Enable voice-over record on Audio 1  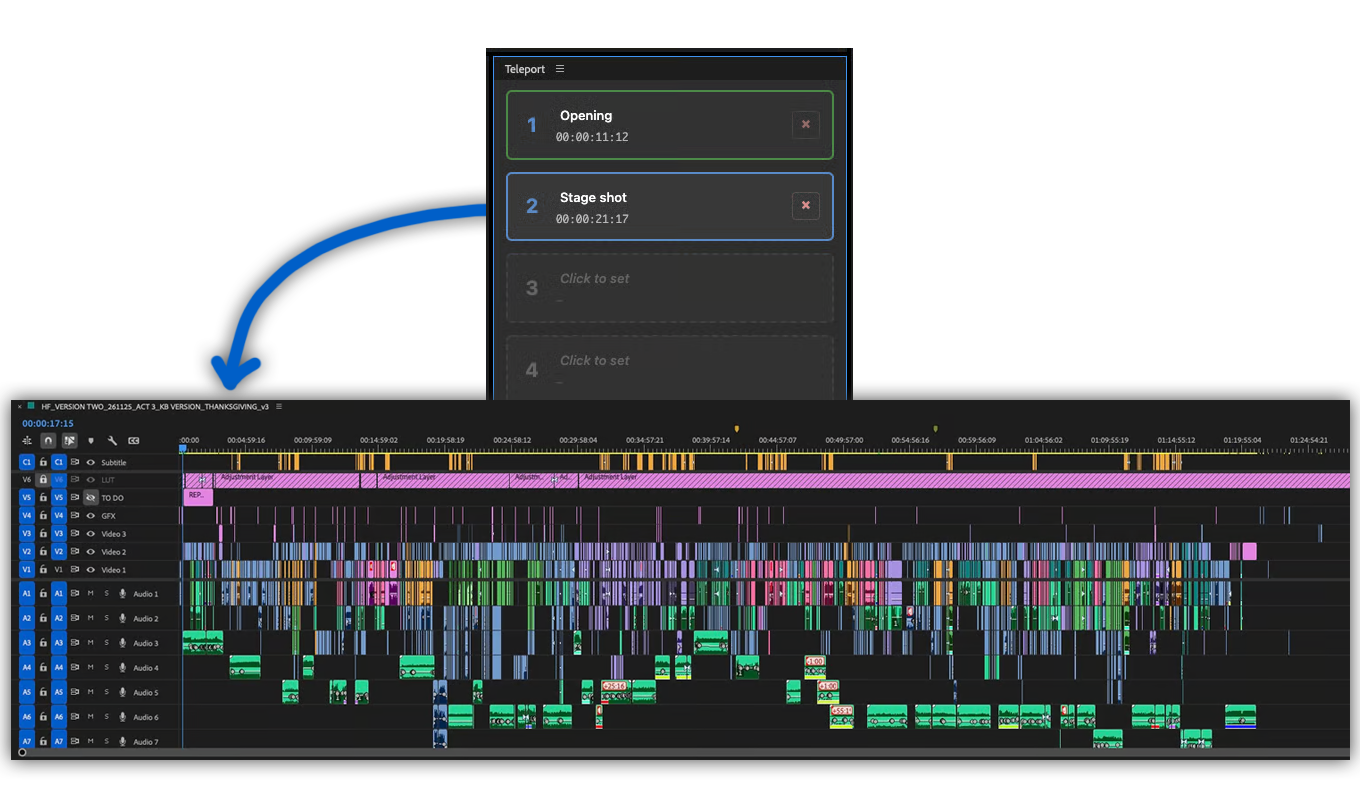pos(122,594)
